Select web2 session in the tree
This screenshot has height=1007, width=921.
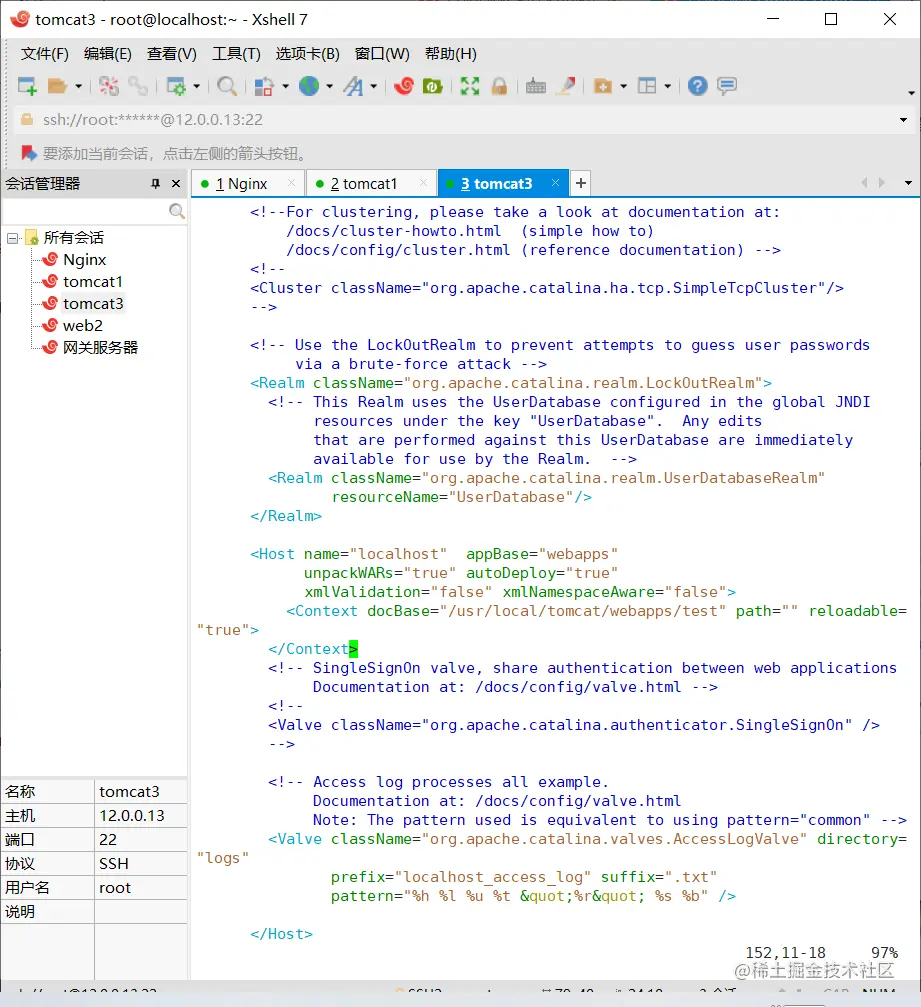pyautogui.click(x=82, y=326)
